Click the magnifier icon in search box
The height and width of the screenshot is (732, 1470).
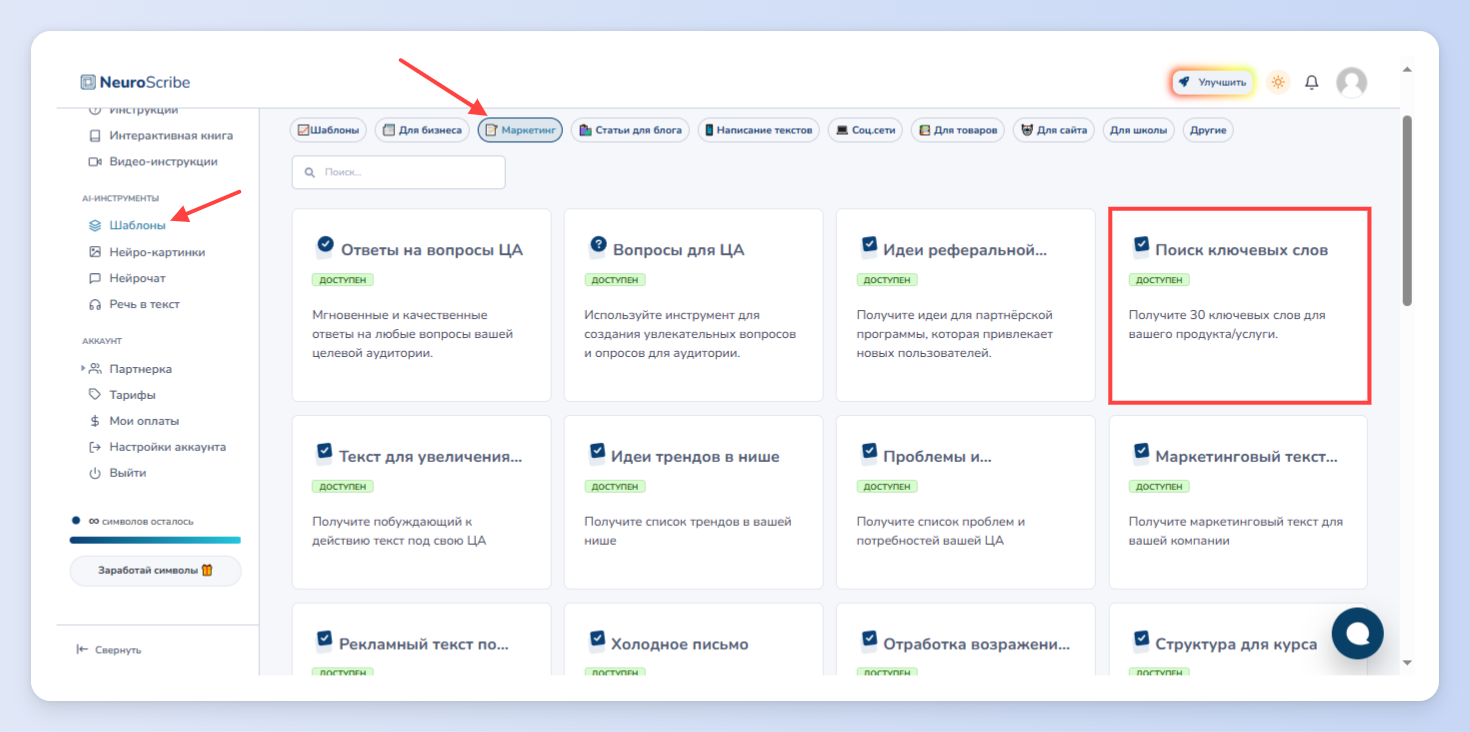(309, 172)
